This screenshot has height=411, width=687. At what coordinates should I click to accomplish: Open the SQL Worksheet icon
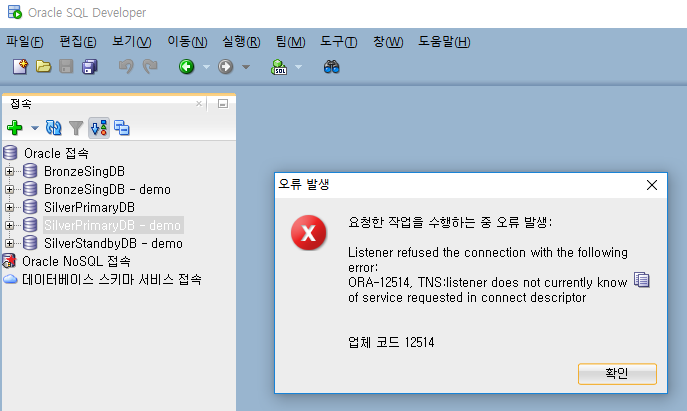pyautogui.click(x=279, y=67)
